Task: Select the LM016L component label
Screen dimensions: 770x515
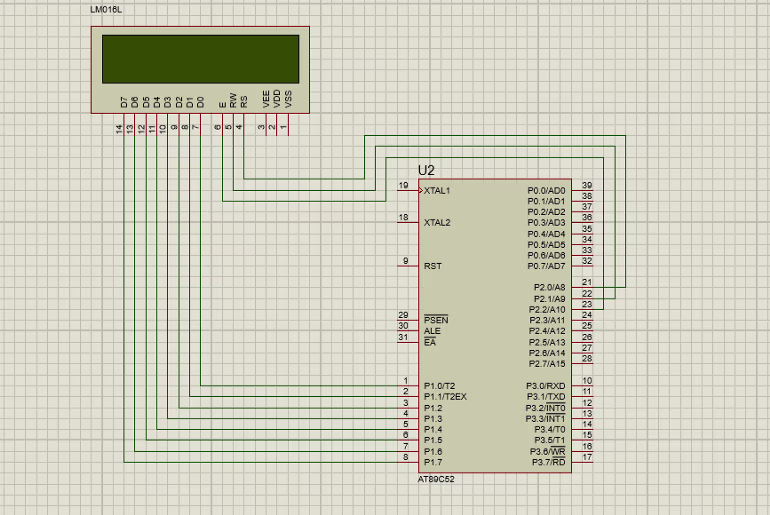Action: point(106,9)
